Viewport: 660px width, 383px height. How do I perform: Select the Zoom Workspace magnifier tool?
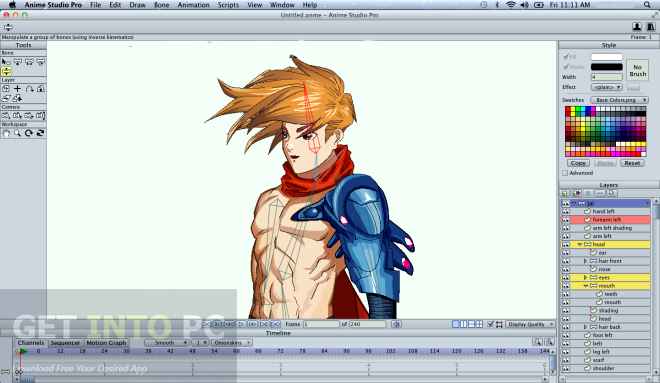tap(17, 133)
